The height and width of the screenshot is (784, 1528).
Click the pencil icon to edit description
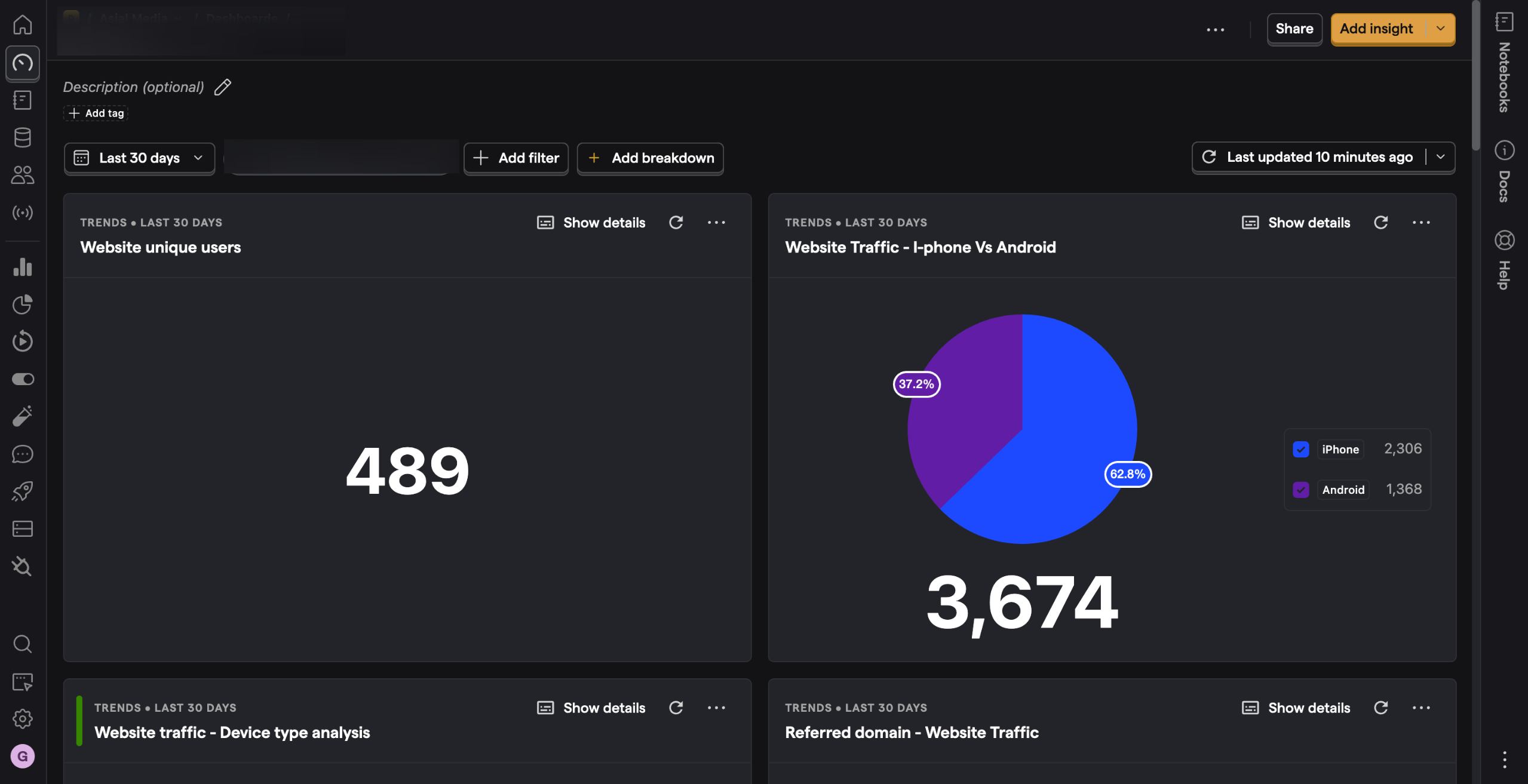[223, 87]
